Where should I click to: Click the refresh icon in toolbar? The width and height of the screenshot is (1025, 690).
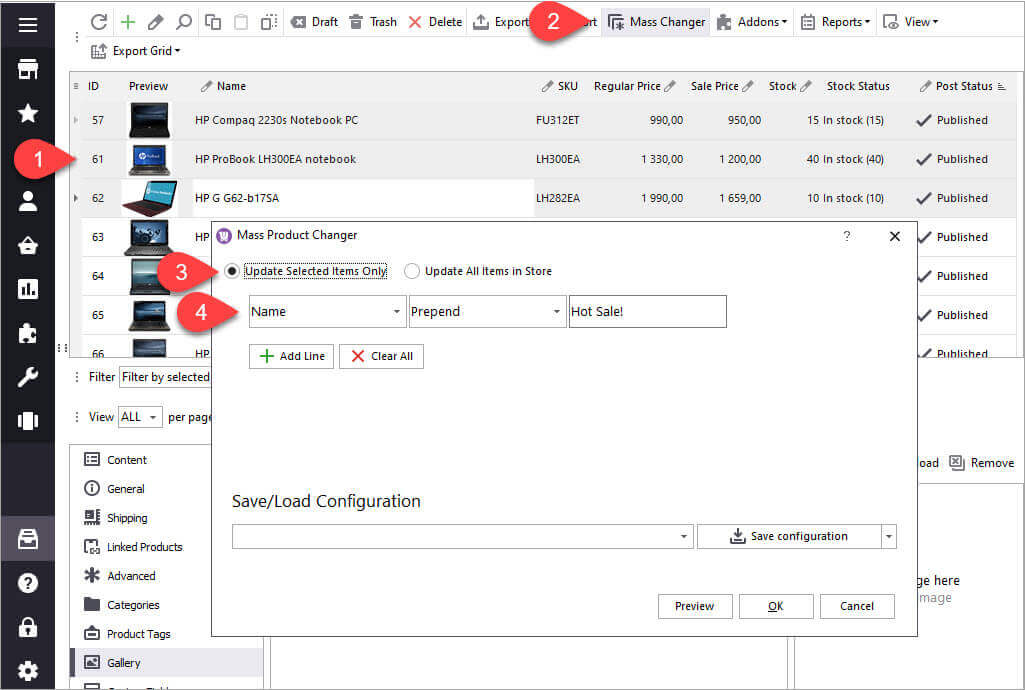pos(98,22)
